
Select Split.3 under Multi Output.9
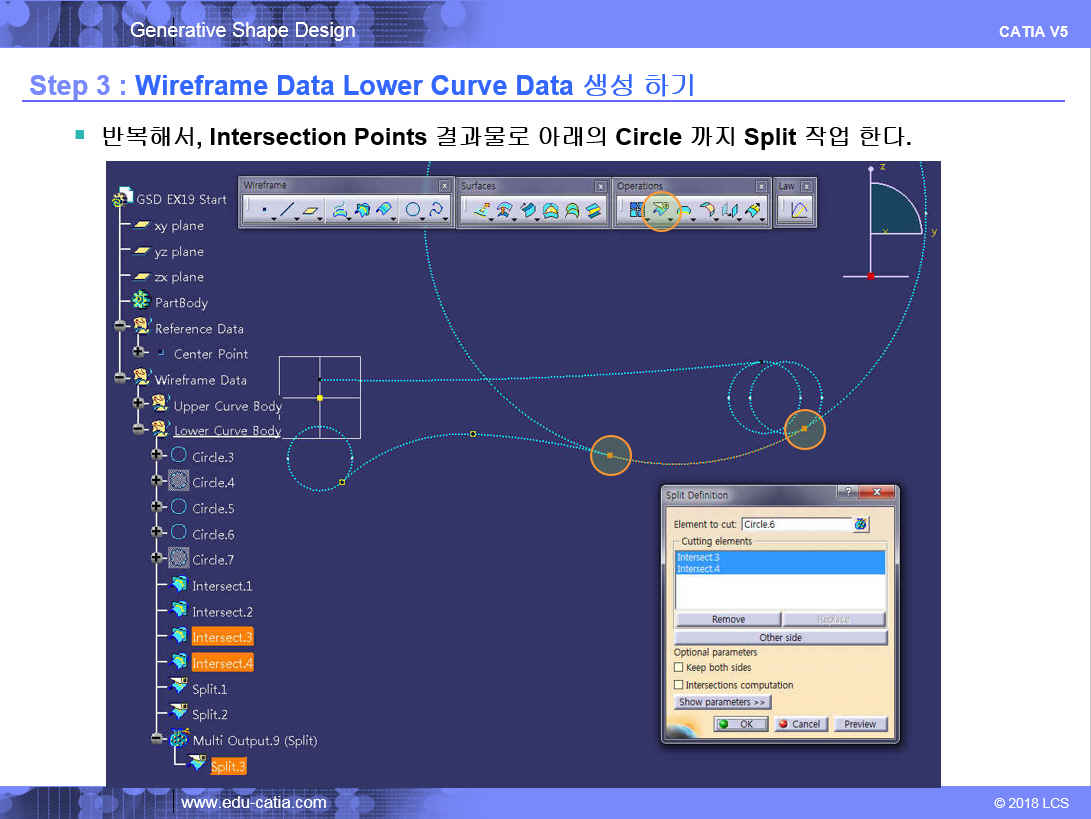228,766
